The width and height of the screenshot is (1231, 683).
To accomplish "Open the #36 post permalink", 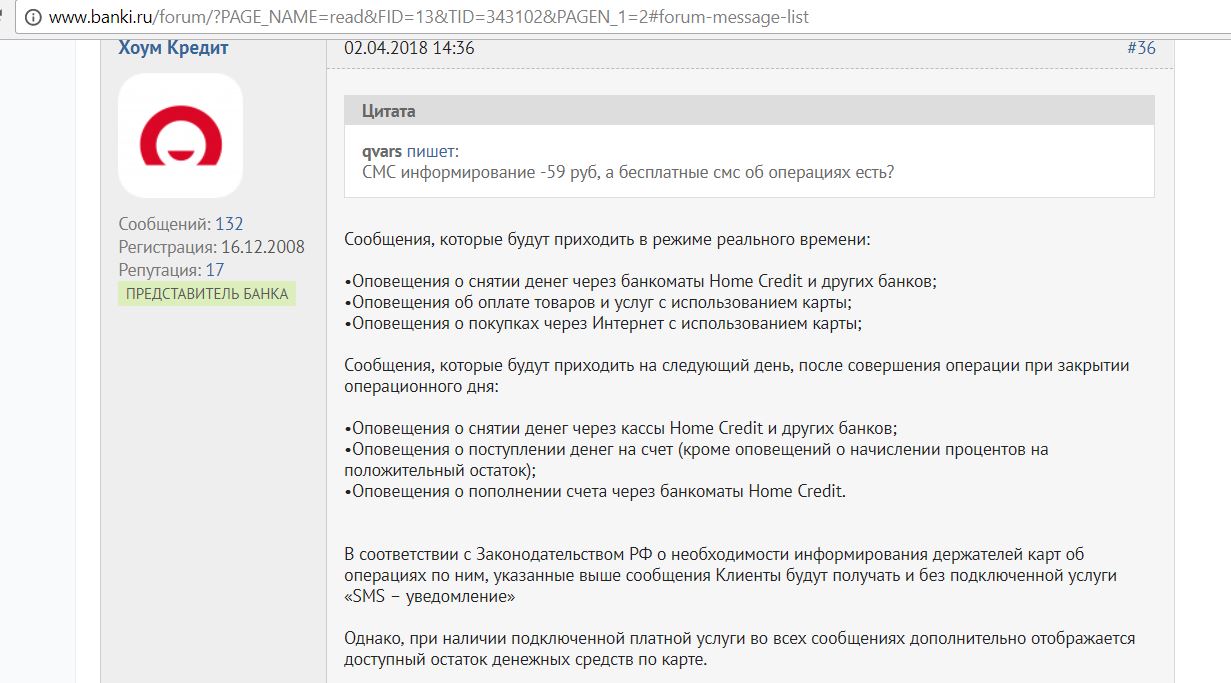I will [x=1140, y=48].
